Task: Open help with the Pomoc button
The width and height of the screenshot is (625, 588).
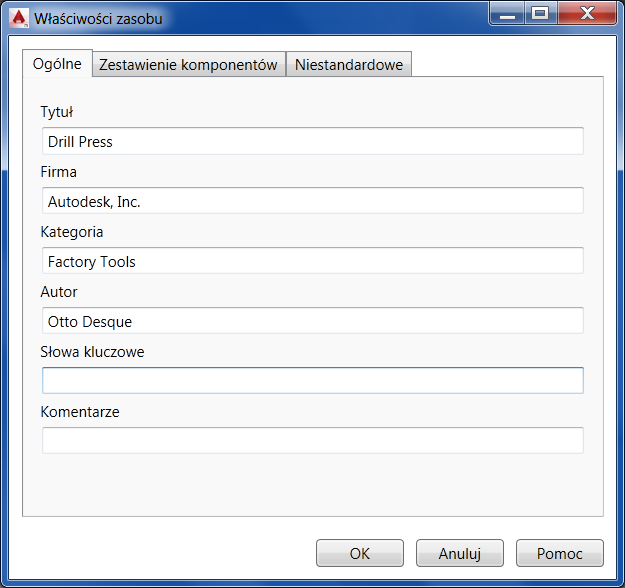Action: [560, 553]
